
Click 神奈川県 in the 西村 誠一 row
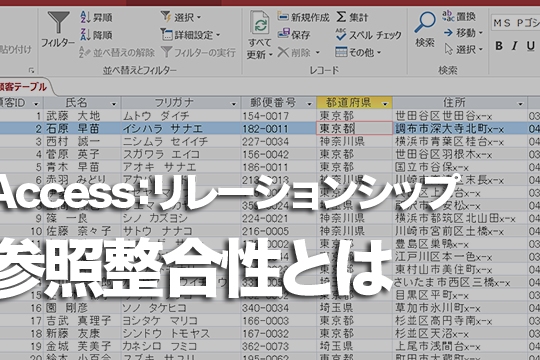pyautogui.click(x=354, y=141)
